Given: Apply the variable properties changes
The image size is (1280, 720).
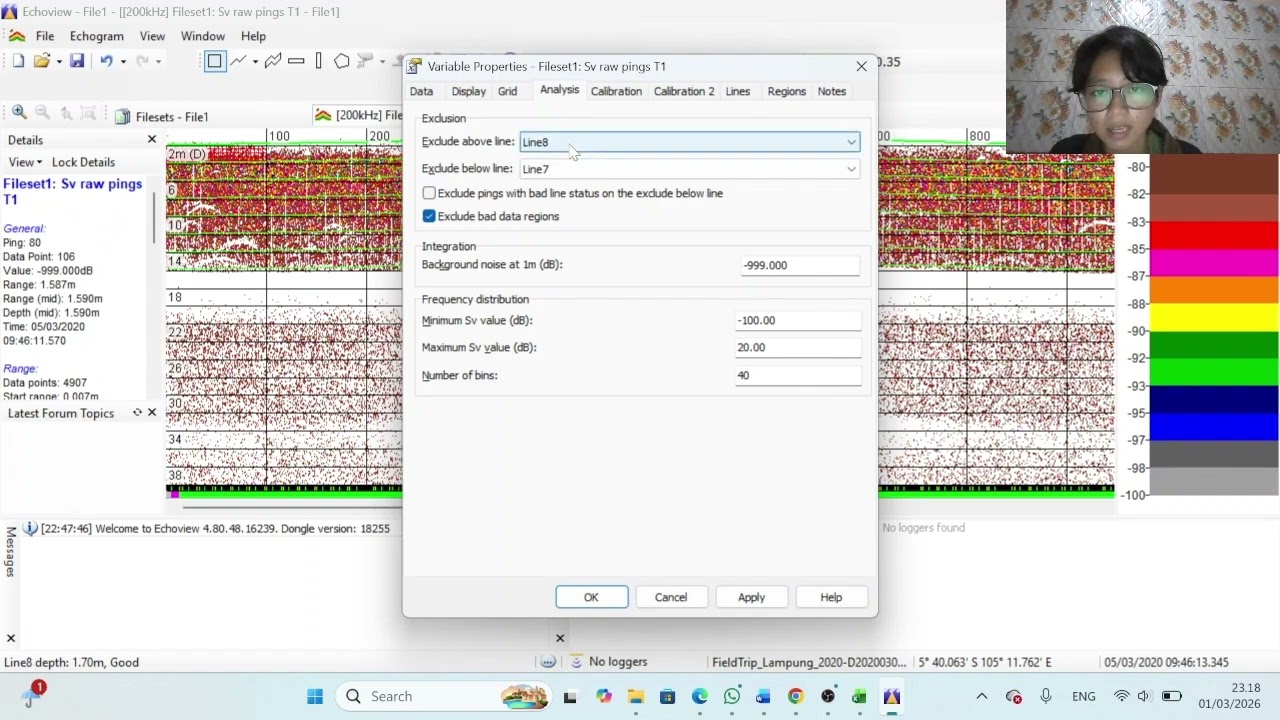Looking at the screenshot, I should pos(751,597).
